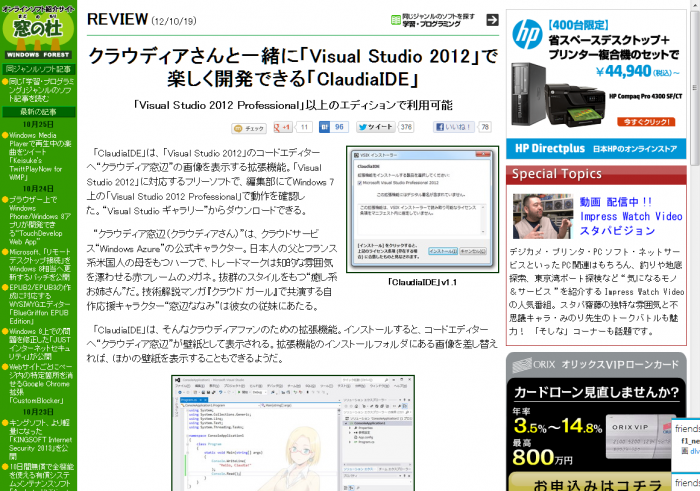Click the Google +1 button

[x=282, y=127]
